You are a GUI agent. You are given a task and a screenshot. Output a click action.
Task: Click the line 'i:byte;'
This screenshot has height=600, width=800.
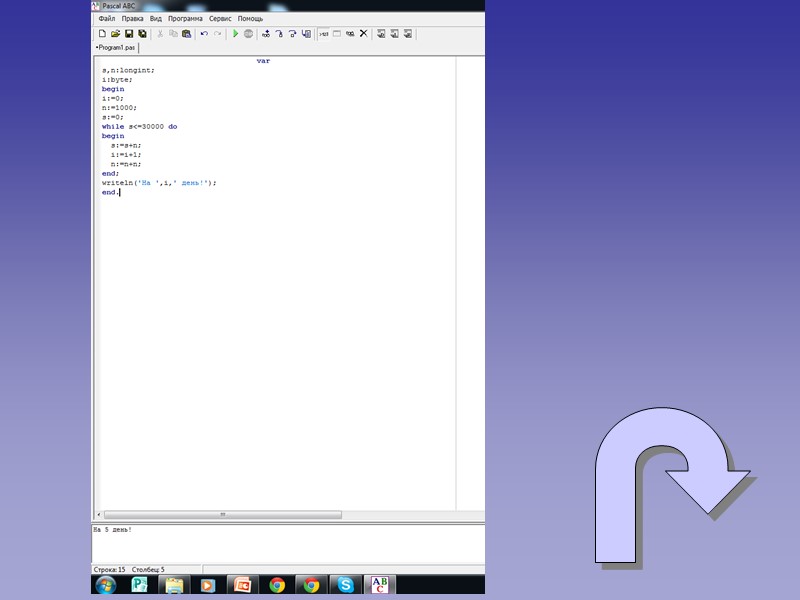pyautogui.click(x=117, y=80)
